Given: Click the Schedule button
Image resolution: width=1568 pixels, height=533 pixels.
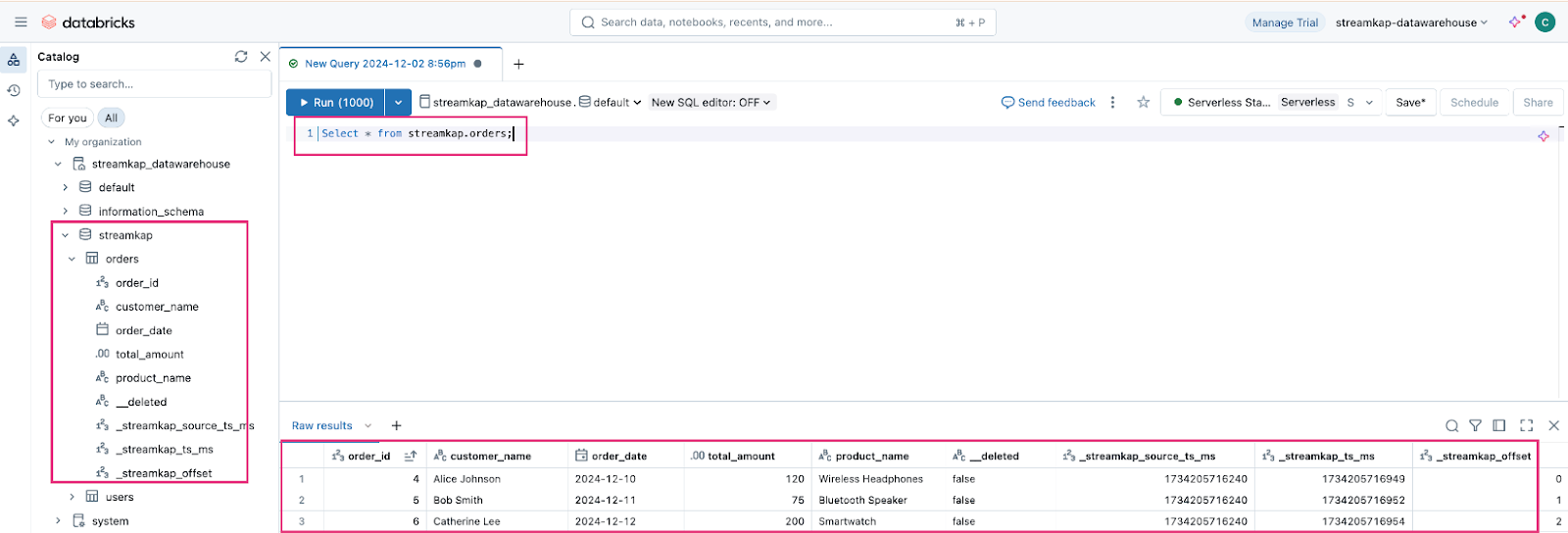Looking at the screenshot, I should (1474, 102).
